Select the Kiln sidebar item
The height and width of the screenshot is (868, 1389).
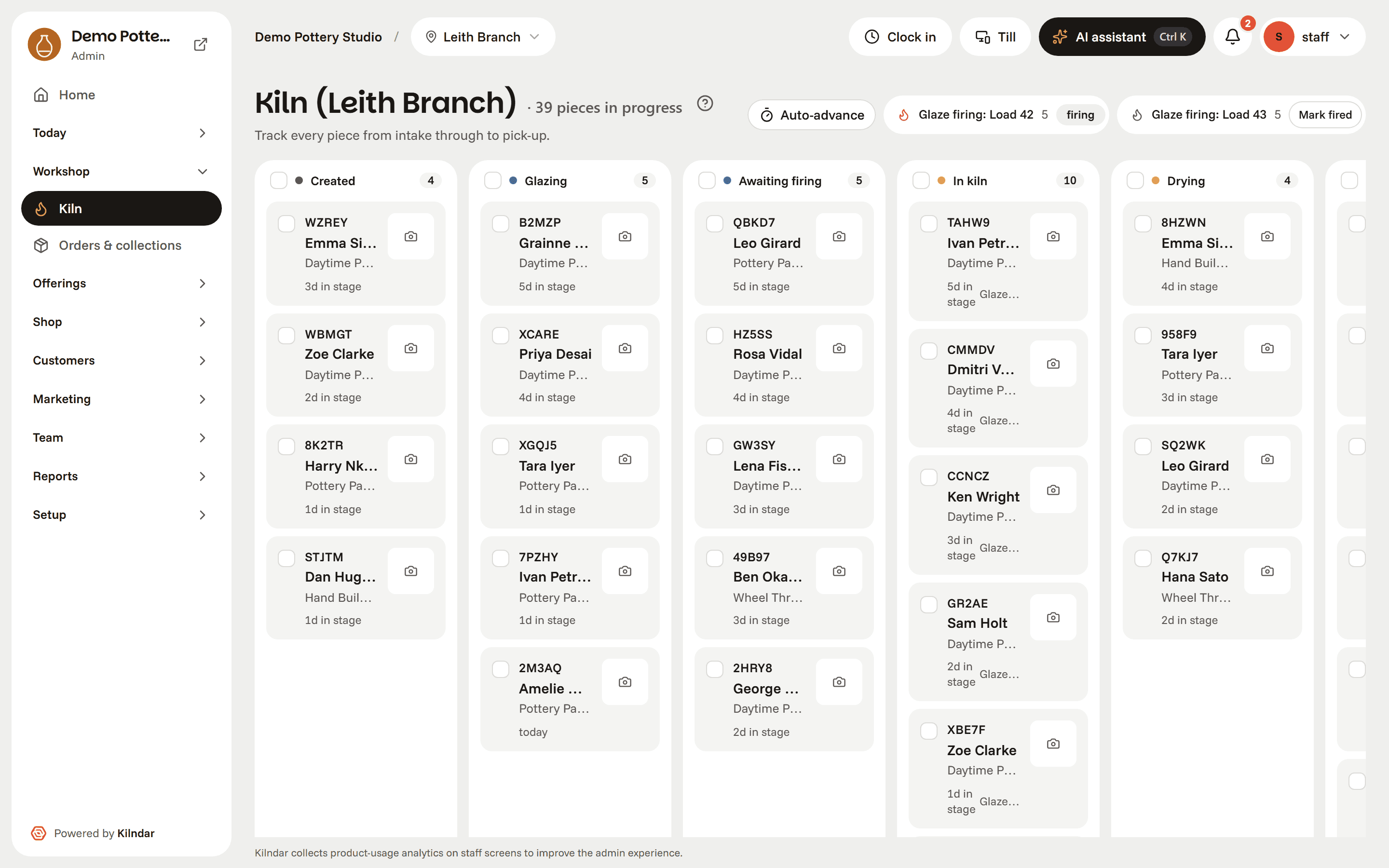[121, 208]
